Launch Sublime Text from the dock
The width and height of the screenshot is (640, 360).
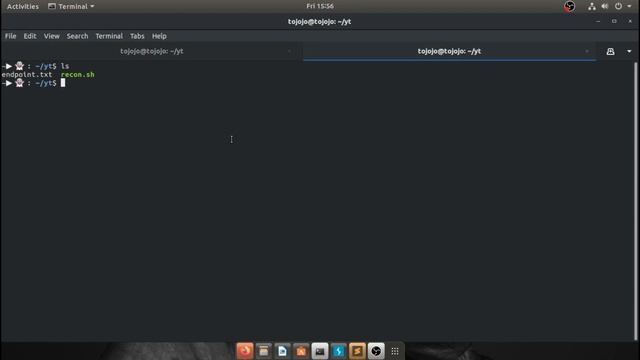[x=357, y=351]
